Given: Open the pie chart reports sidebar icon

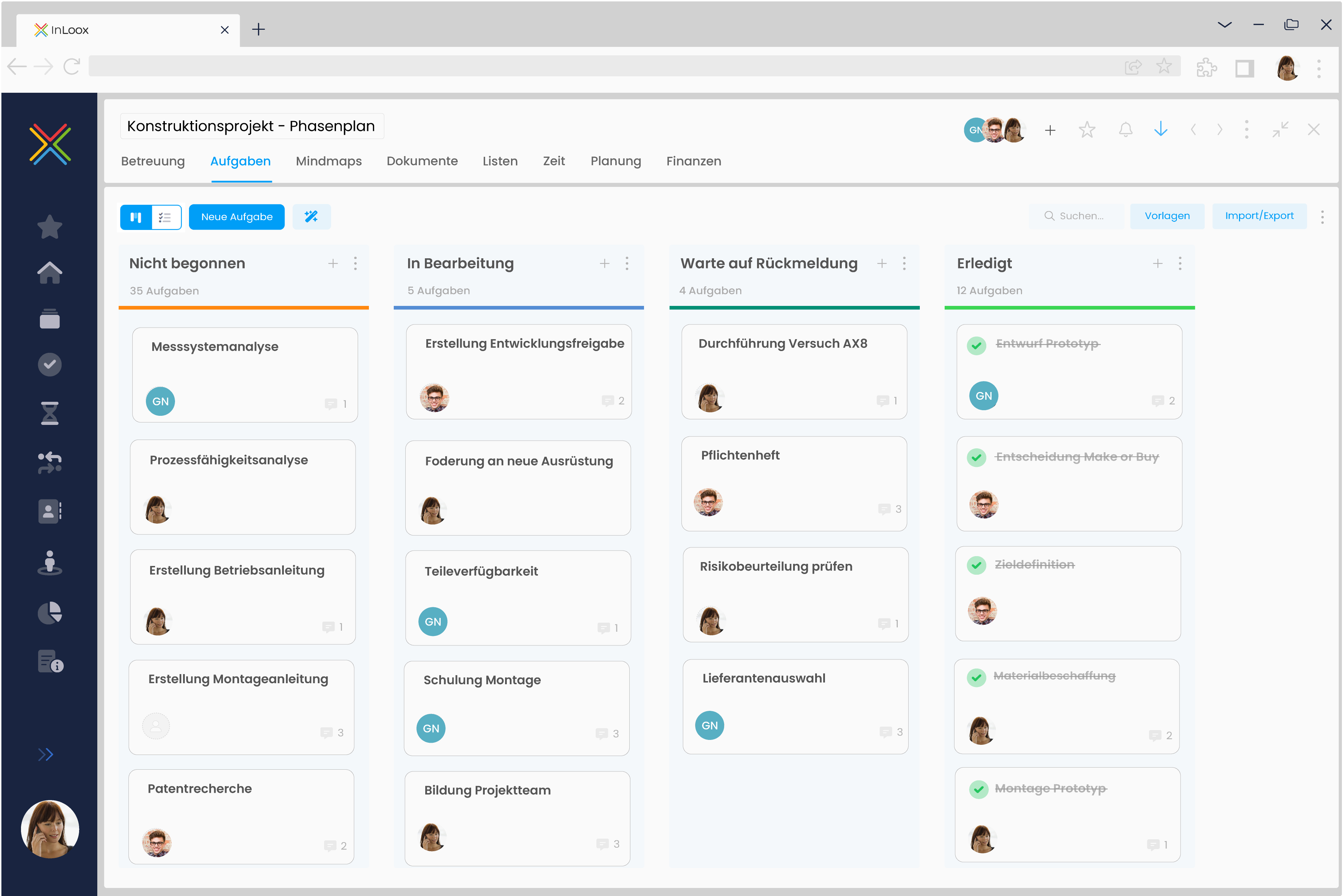Looking at the screenshot, I should point(50,612).
